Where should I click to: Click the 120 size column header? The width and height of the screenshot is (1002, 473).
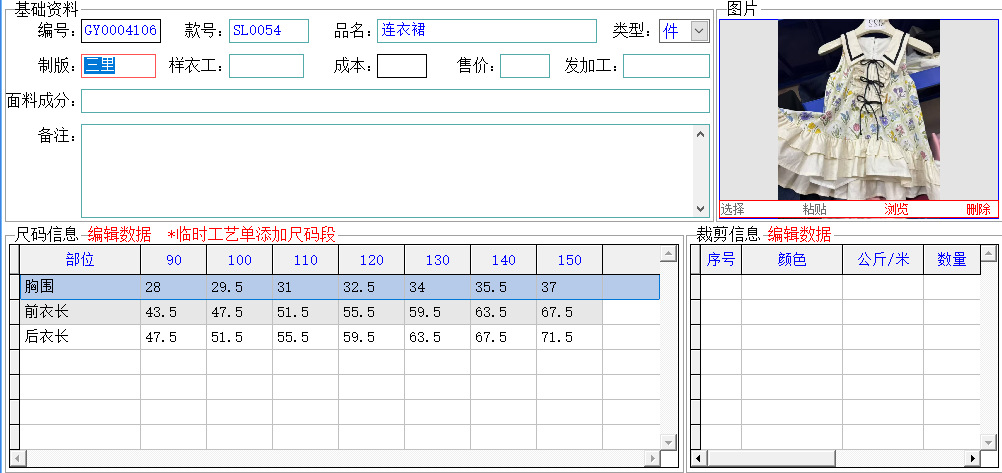click(x=371, y=260)
